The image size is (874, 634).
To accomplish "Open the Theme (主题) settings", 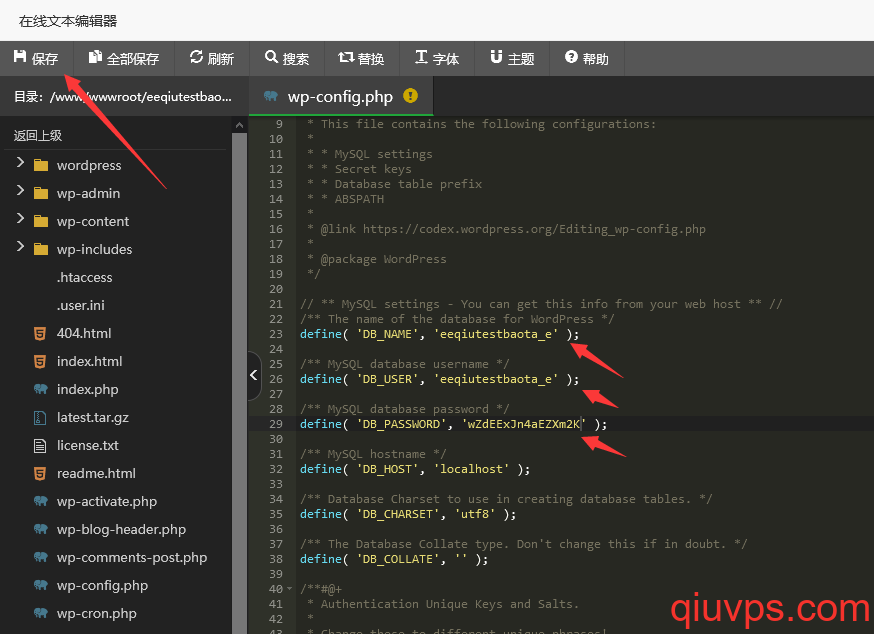I will tap(512, 58).
